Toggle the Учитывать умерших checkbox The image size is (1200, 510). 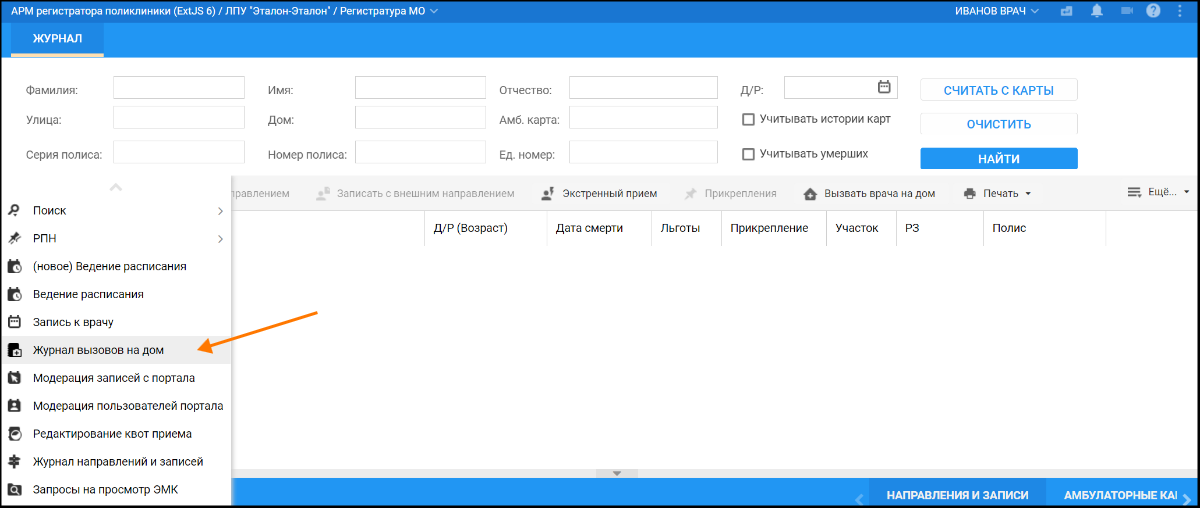[748, 155]
